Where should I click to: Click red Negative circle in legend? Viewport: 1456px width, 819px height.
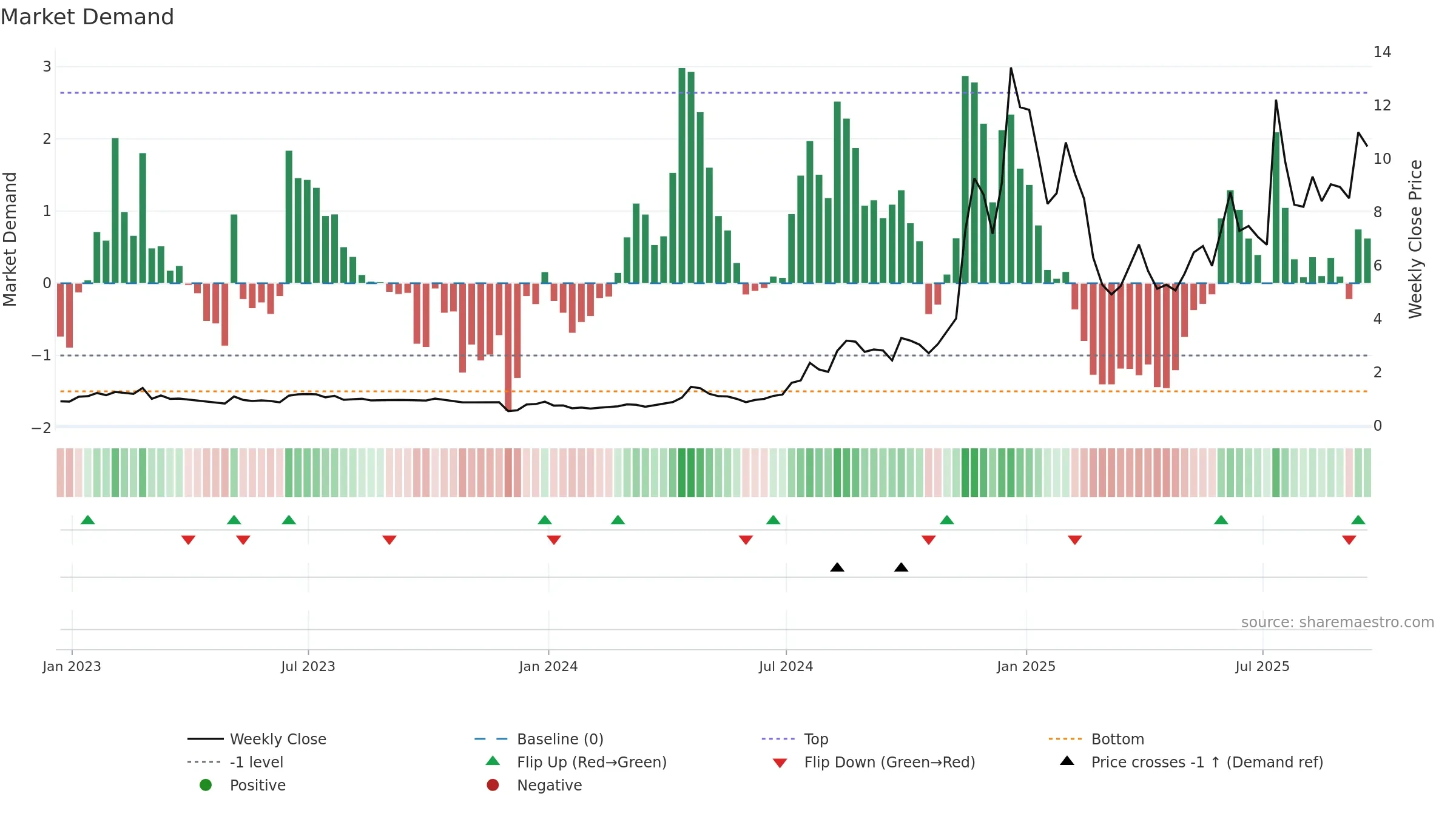(x=493, y=785)
